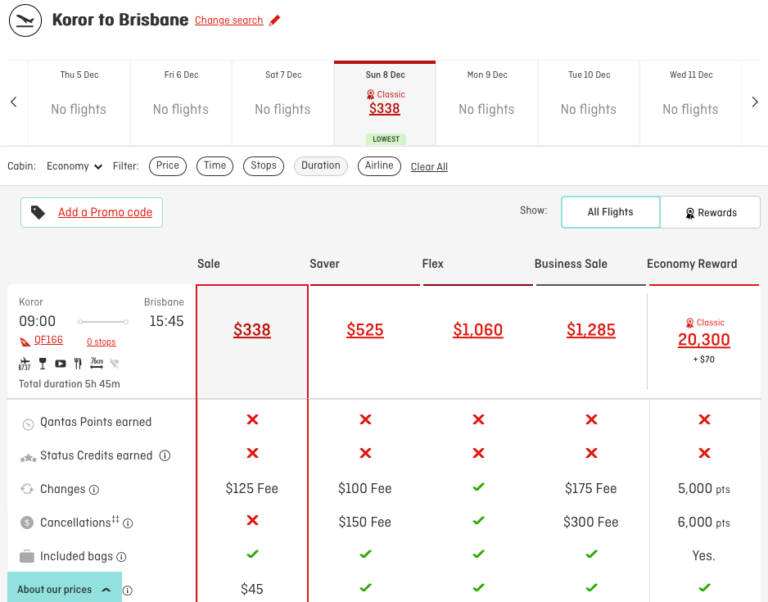Open the QF166 flight details link

point(48,340)
